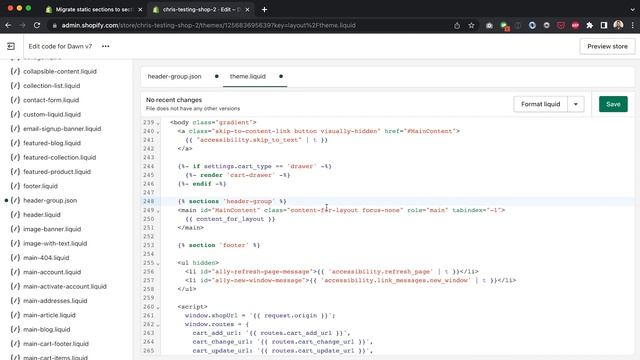Open featured-collection.liquid file
The height and width of the screenshot is (360, 640).
tap(60, 158)
